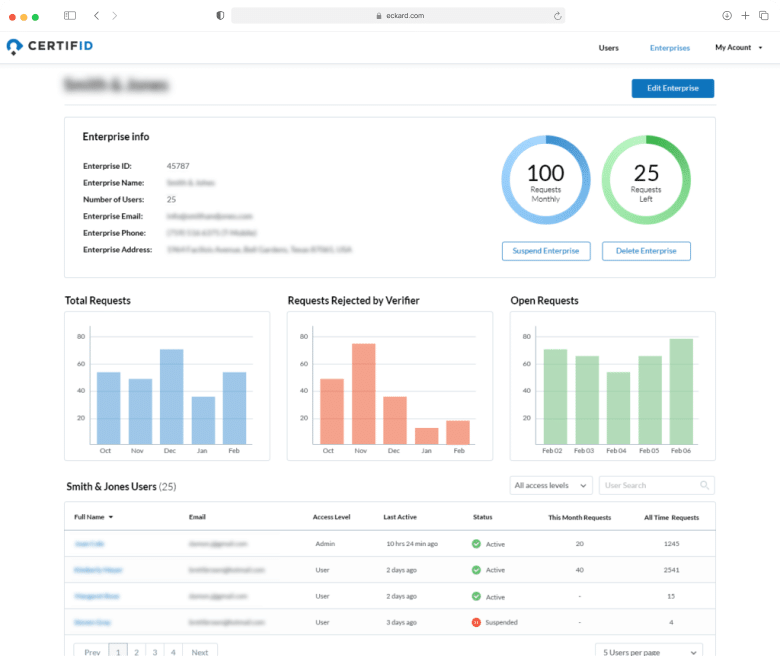This screenshot has height=656, width=780.
Task: Select page 4 in pagination
Action: (173, 652)
